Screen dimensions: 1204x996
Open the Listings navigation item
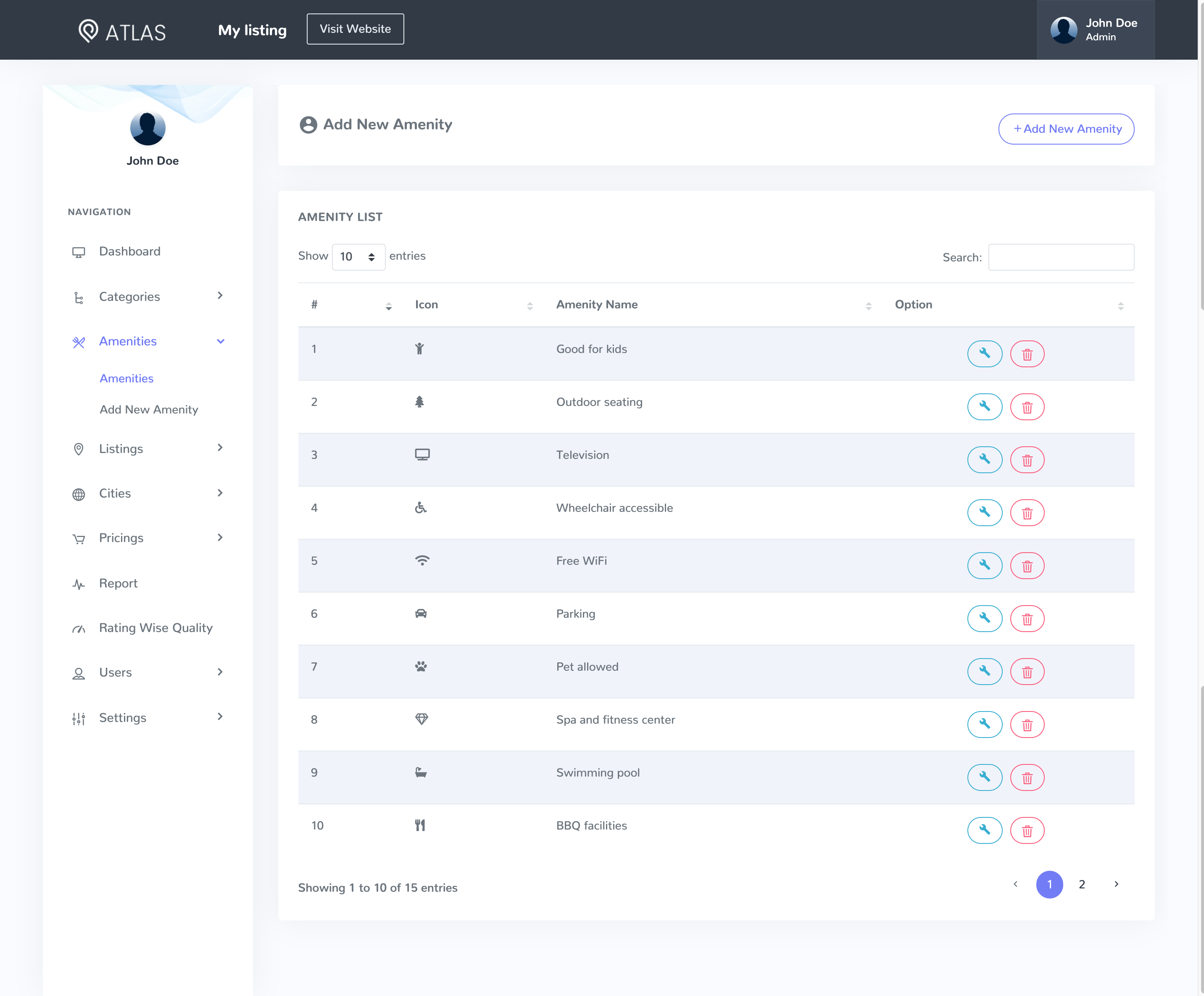click(x=121, y=449)
